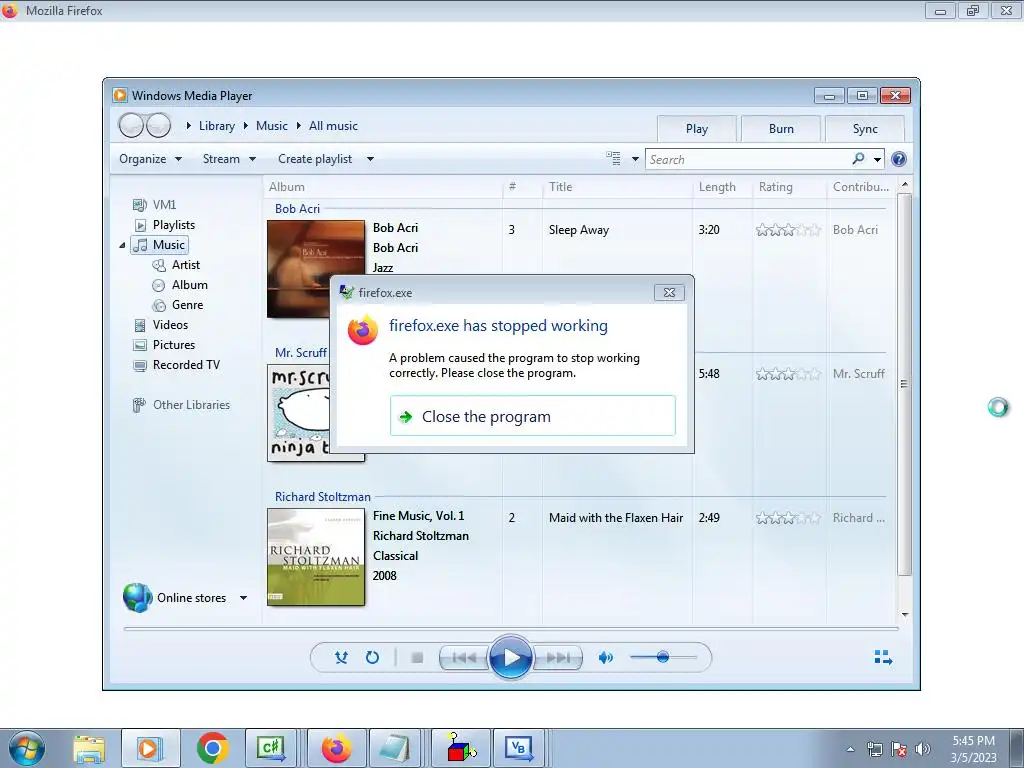Viewport: 1024px width, 768px height.
Task: Click the Previous track button
Action: pos(464,658)
